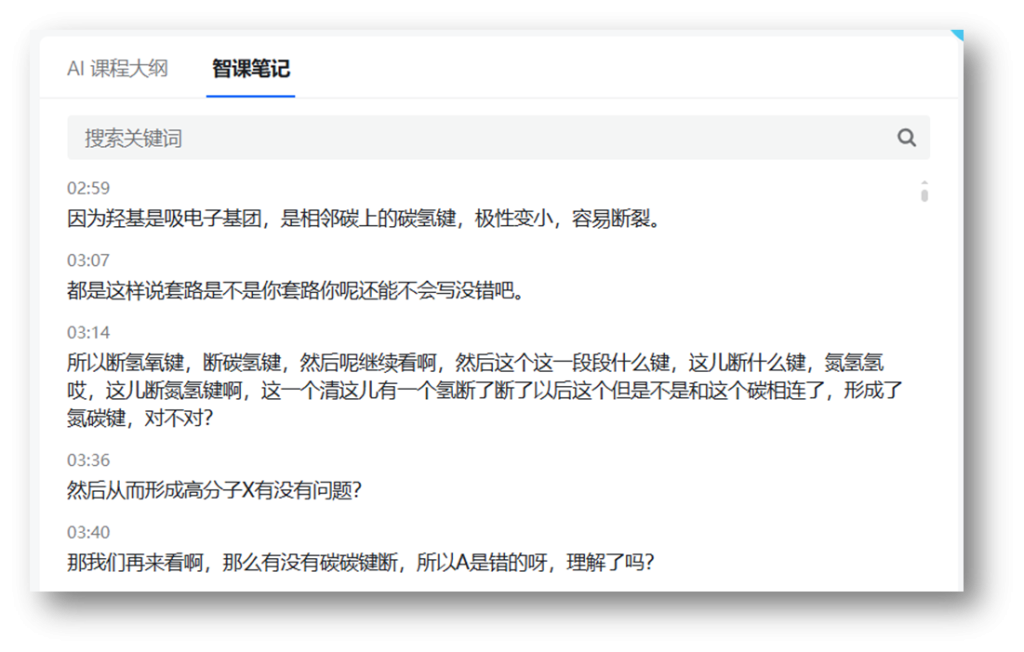
Task: Switch to the AI 课程大纲 tab
Action: click(x=118, y=68)
